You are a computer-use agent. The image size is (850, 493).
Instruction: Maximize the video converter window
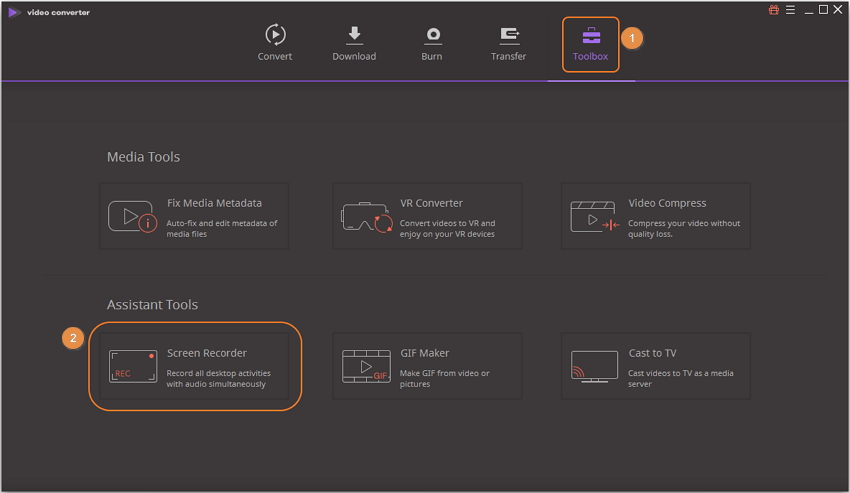[x=823, y=10]
